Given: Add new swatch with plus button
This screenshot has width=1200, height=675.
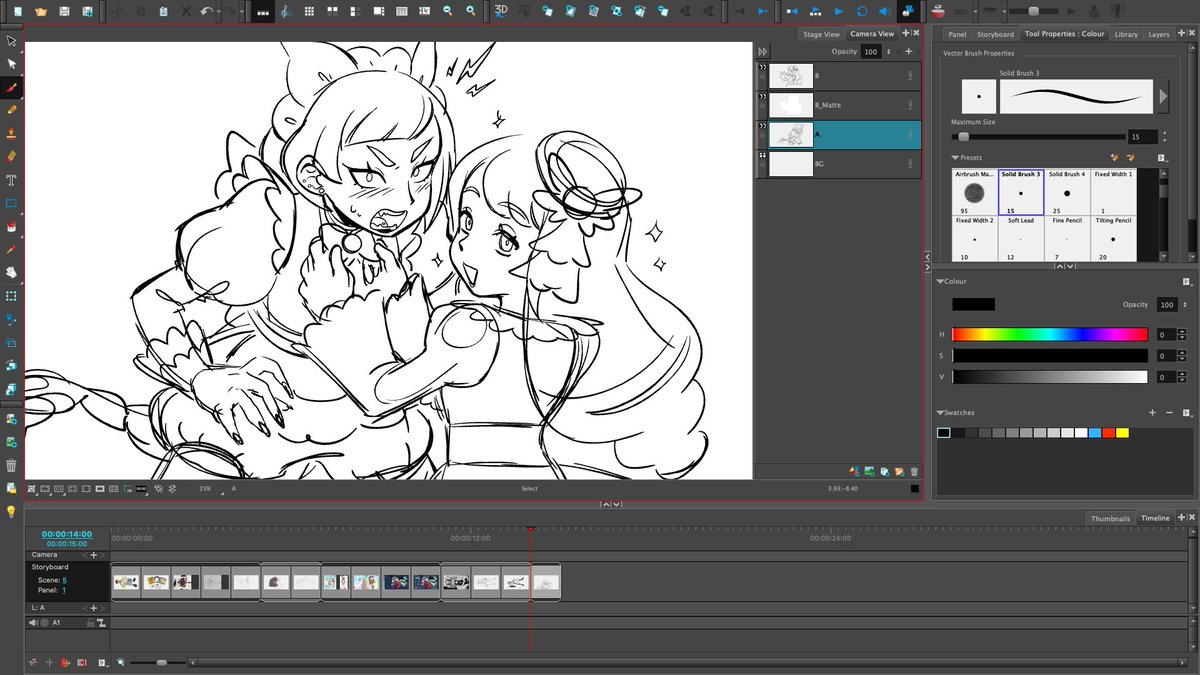Looking at the screenshot, I should pyautogui.click(x=1152, y=412).
